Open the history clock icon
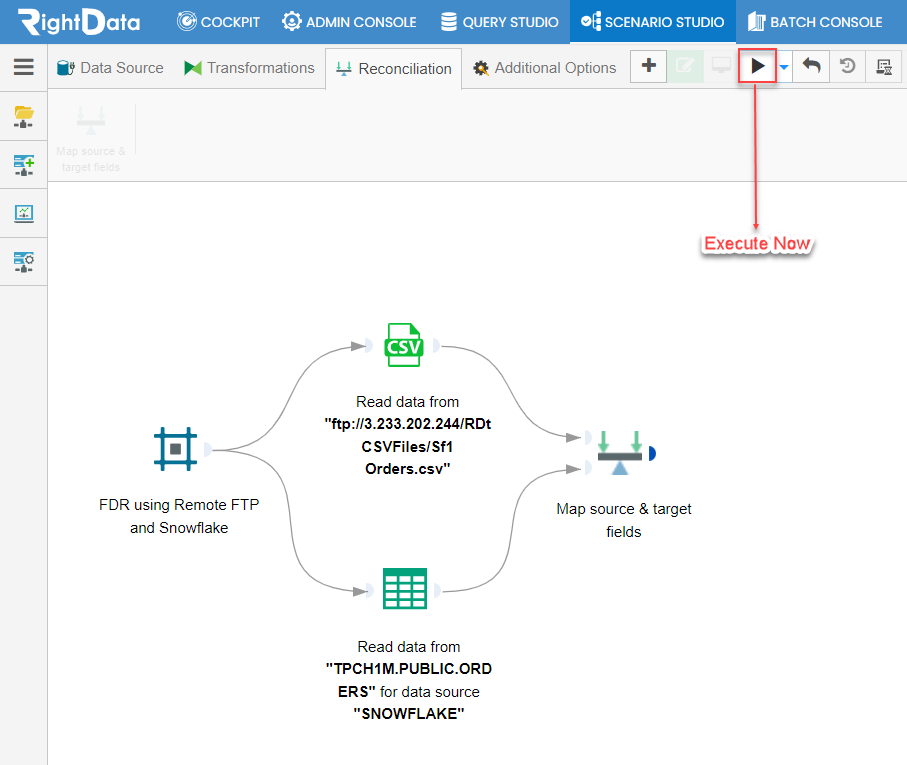Viewport: 907px width, 765px height. click(847, 66)
